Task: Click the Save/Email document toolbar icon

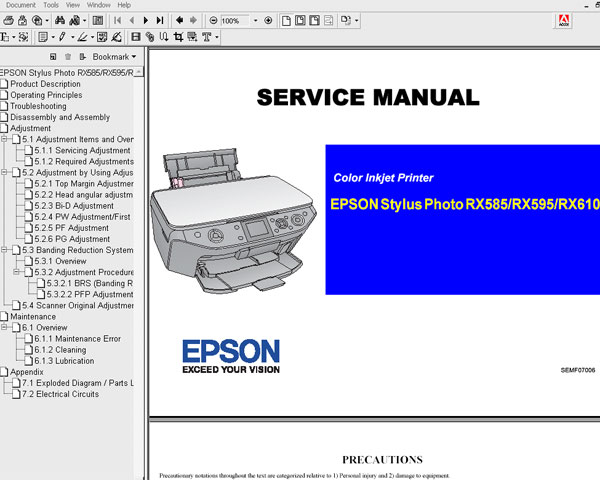Action: point(23,20)
